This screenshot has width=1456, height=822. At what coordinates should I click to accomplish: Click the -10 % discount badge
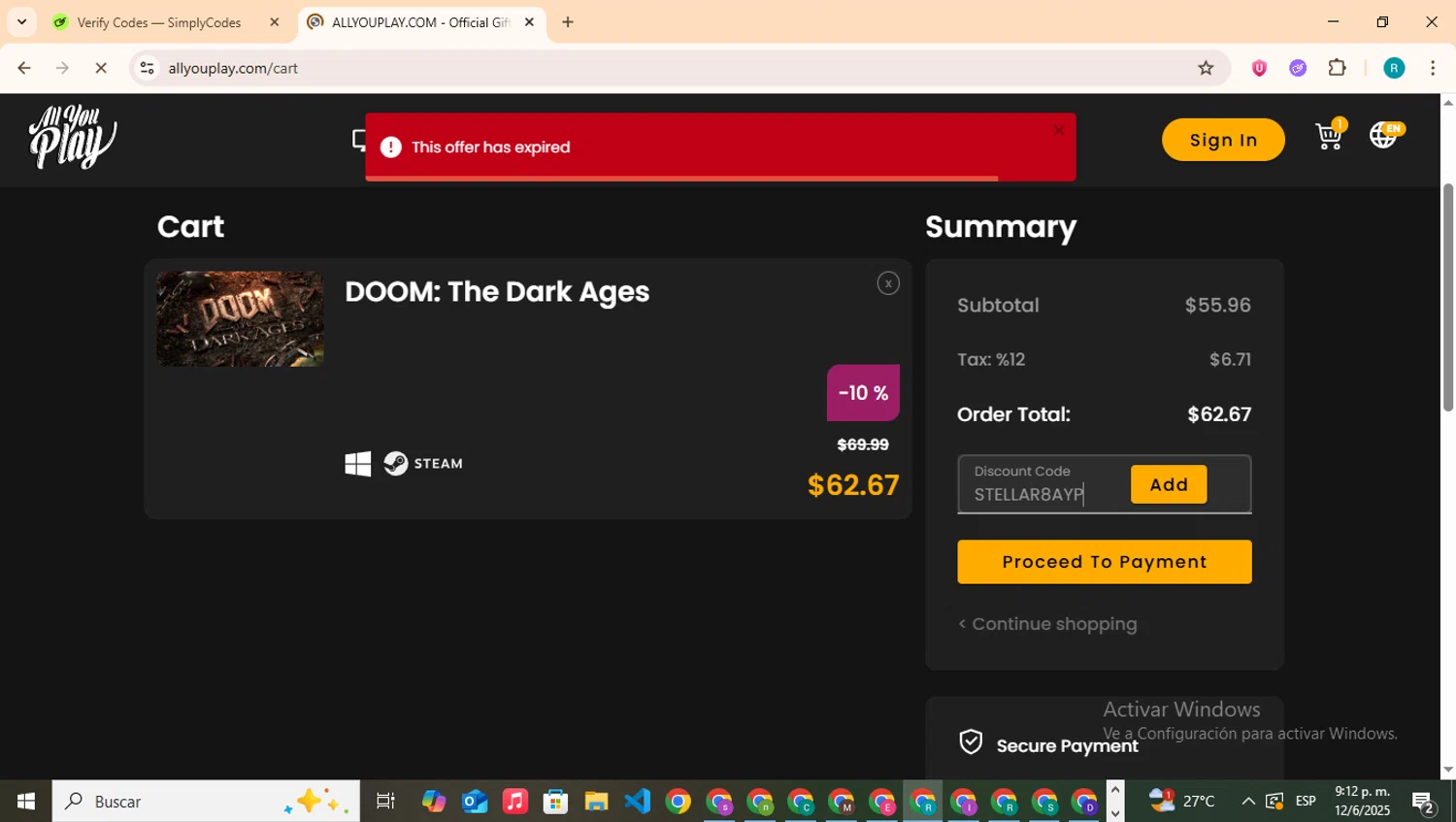point(863,393)
